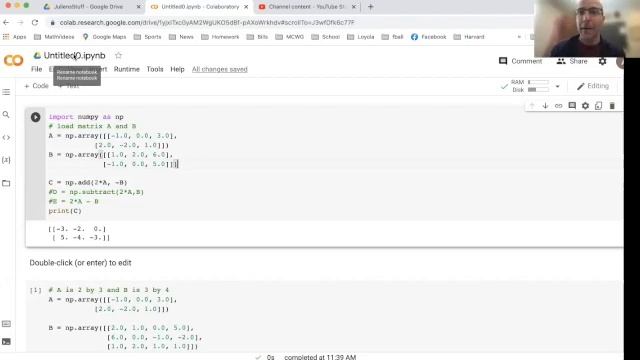Open cell editor settings gear

(585, 106)
